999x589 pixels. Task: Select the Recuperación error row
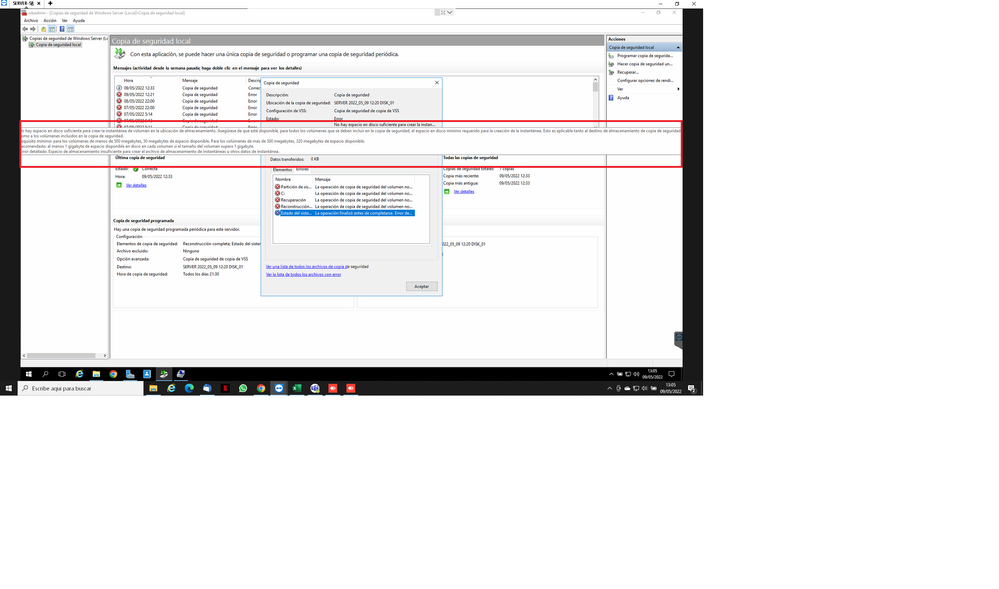344,200
